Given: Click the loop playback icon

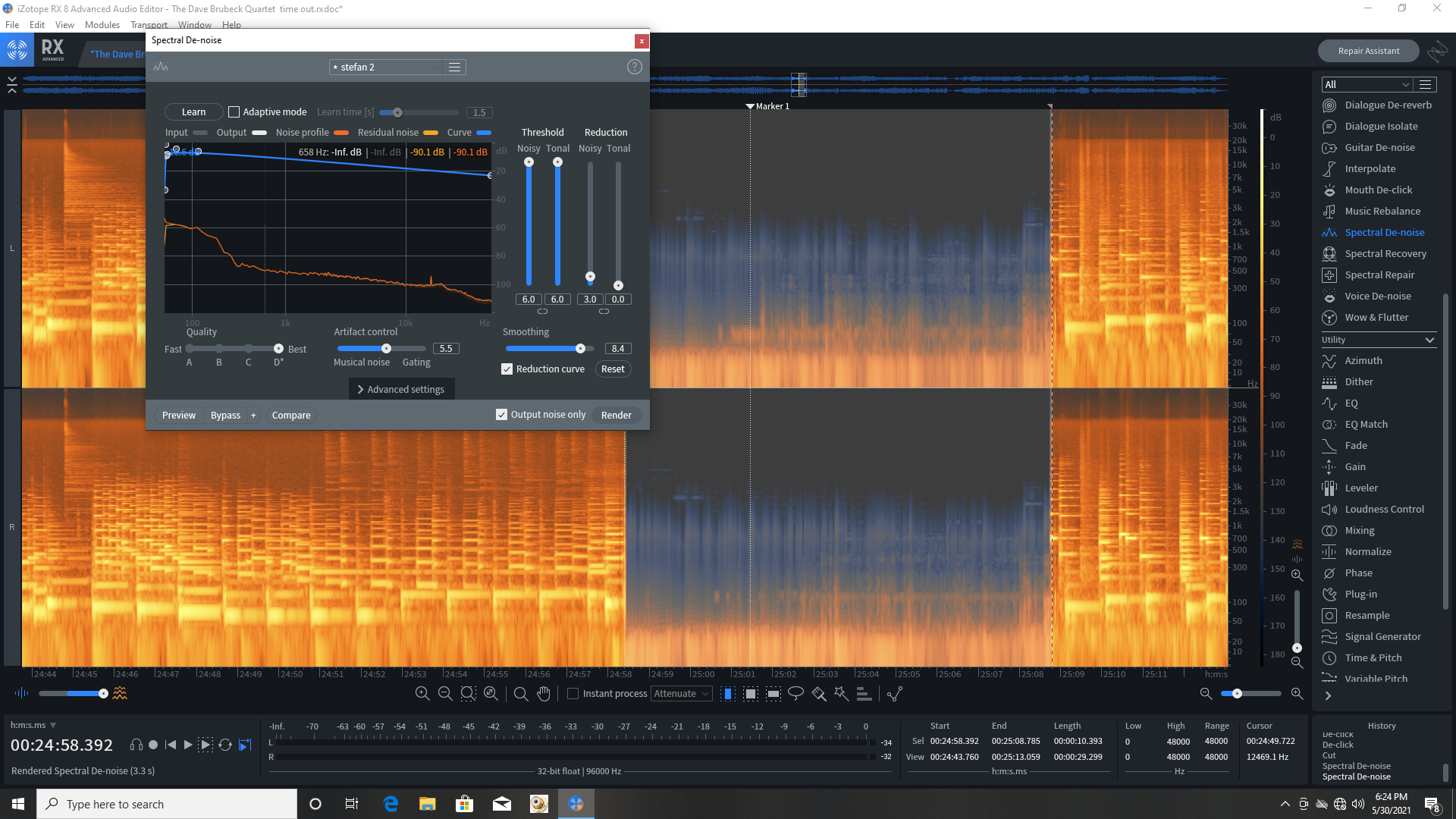Looking at the screenshot, I should [x=225, y=745].
